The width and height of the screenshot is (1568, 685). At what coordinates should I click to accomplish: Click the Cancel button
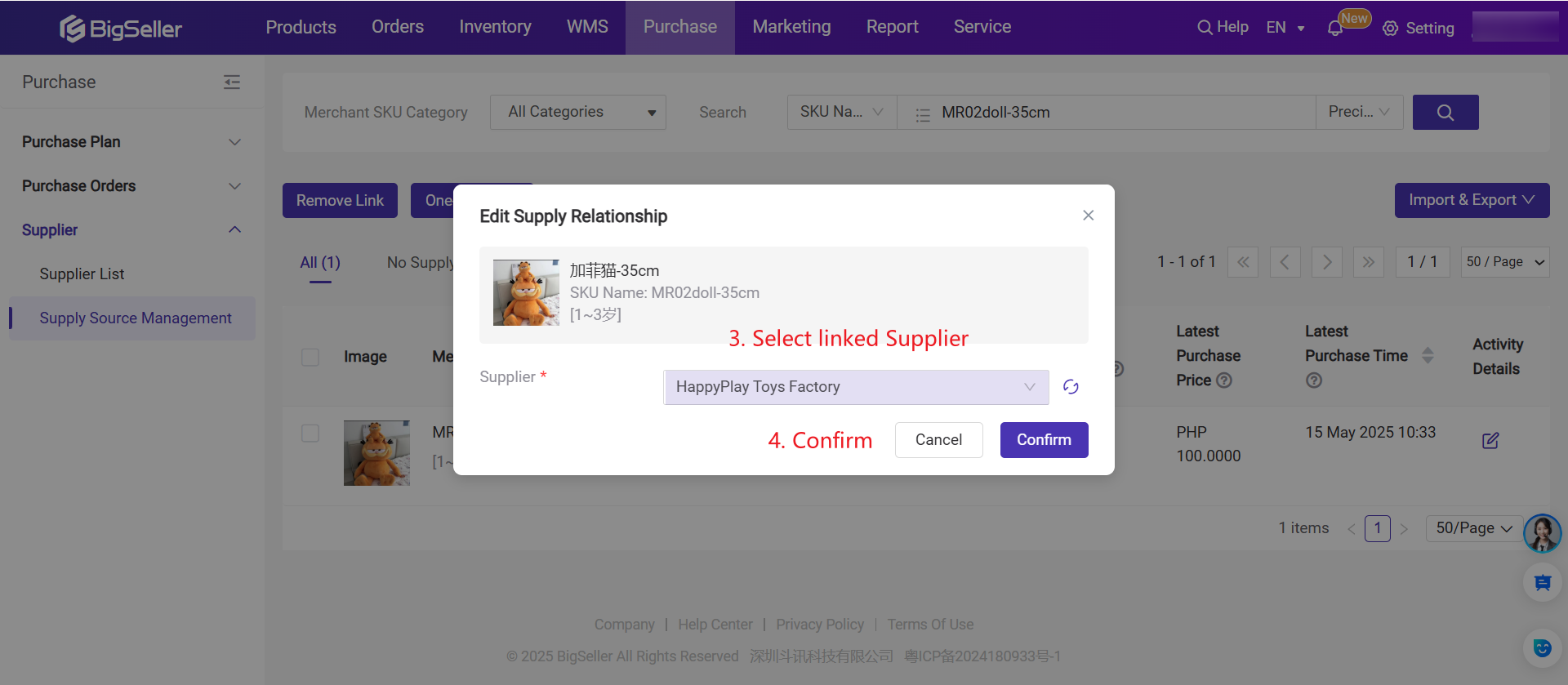coord(938,440)
